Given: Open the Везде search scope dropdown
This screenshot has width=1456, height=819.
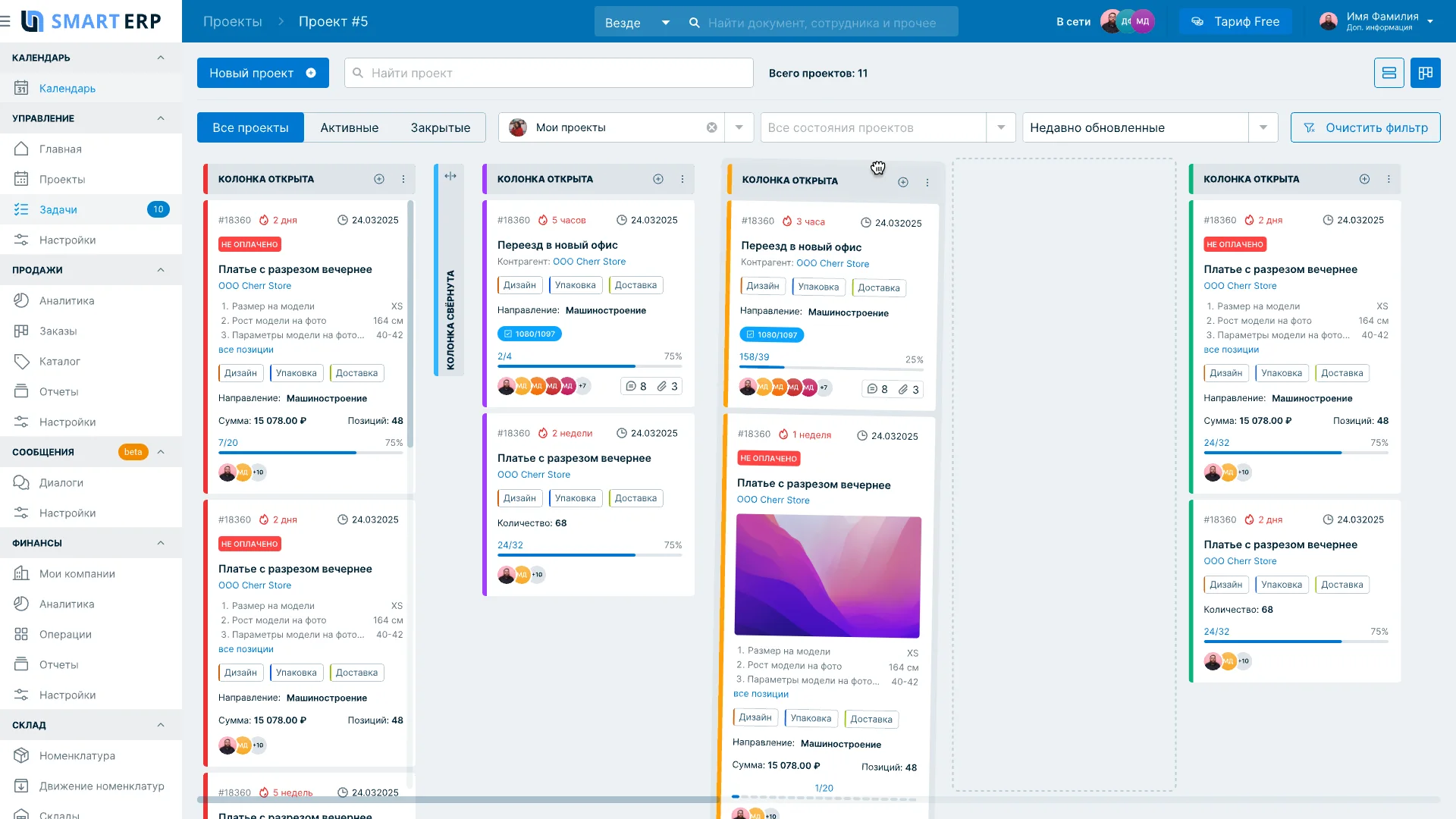Looking at the screenshot, I should [x=637, y=22].
